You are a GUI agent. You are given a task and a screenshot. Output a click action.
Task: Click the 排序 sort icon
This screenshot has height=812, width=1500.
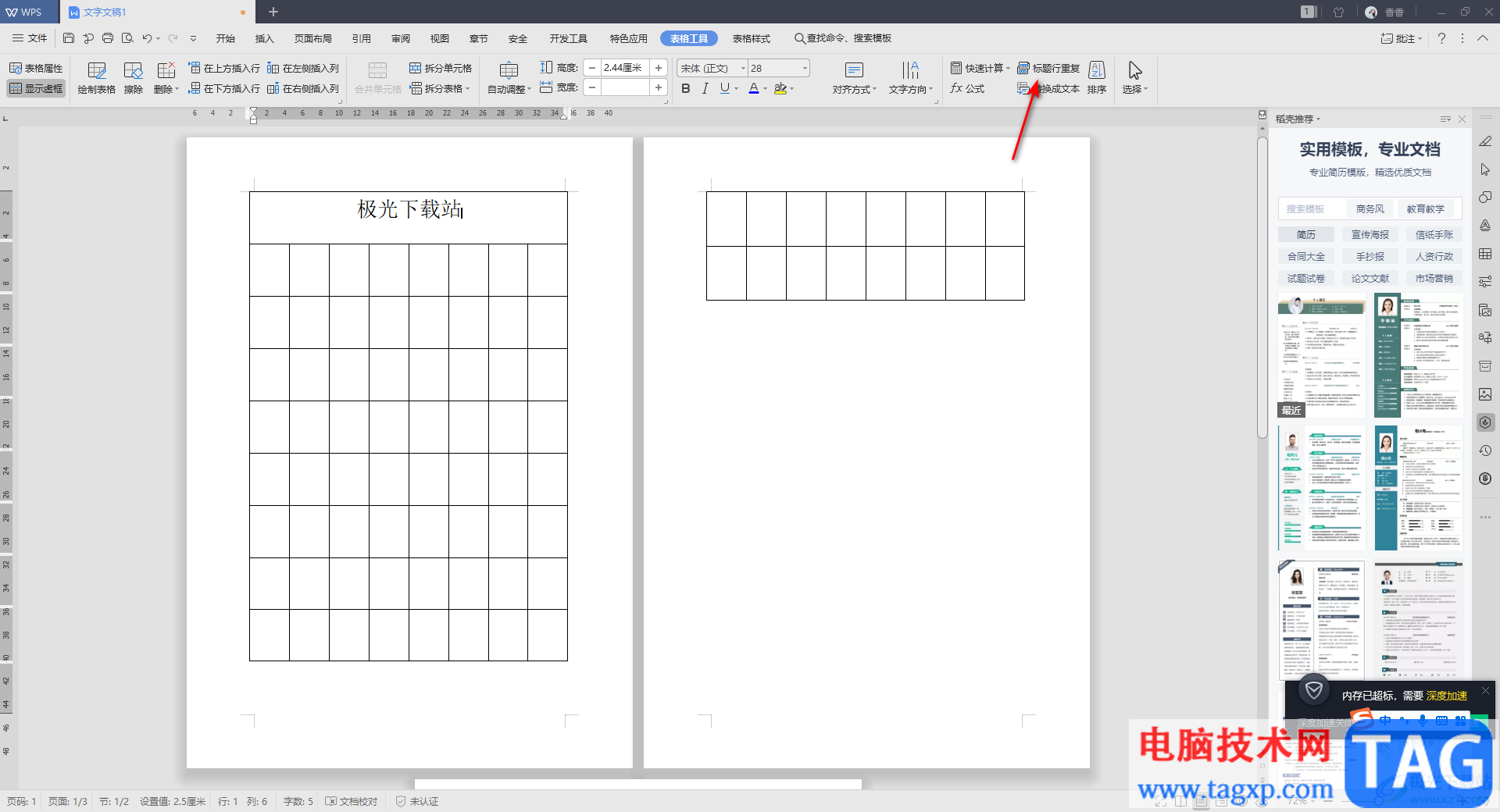pos(1097,78)
